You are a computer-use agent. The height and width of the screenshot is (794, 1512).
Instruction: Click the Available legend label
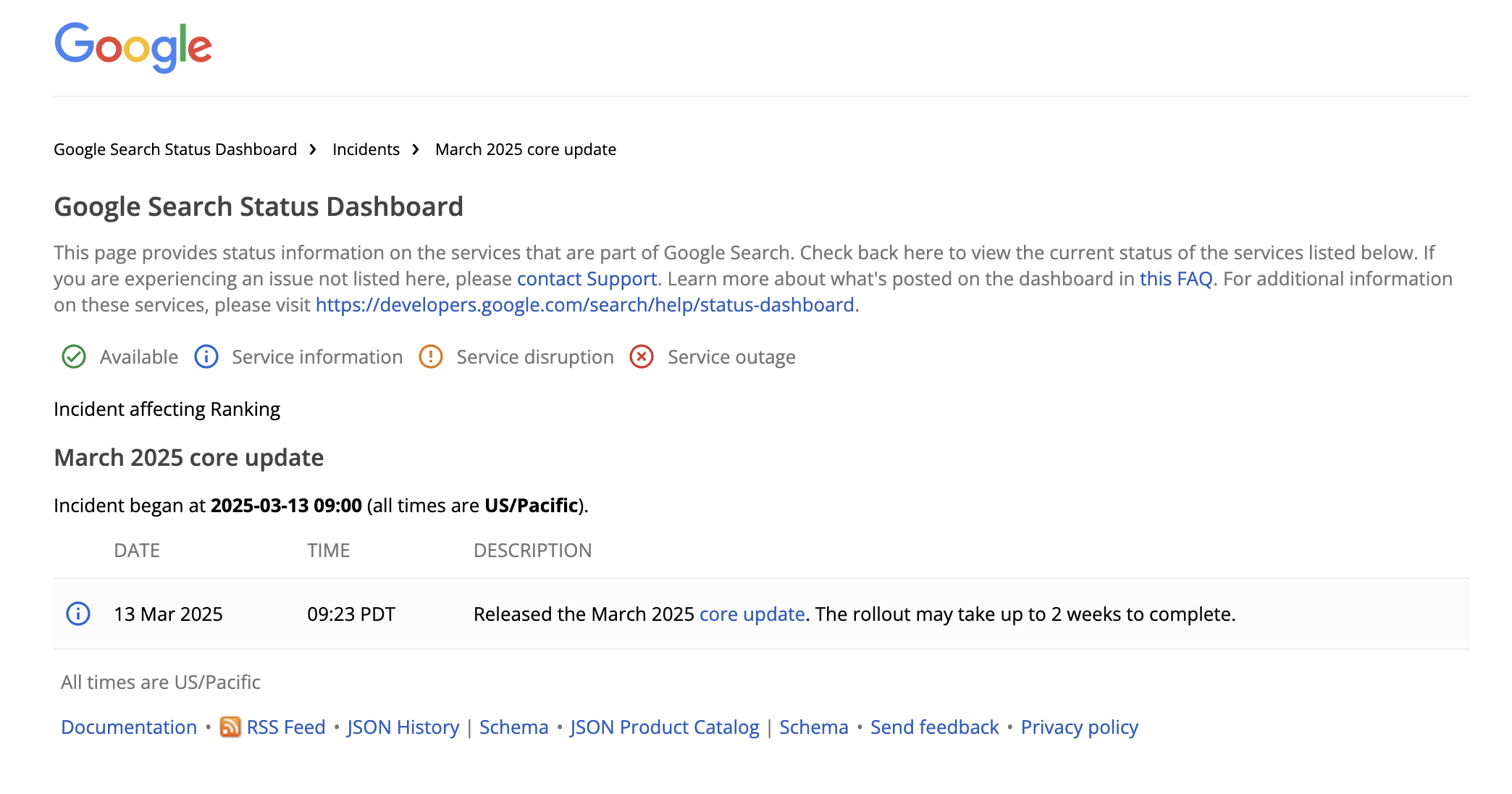point(139,357)
